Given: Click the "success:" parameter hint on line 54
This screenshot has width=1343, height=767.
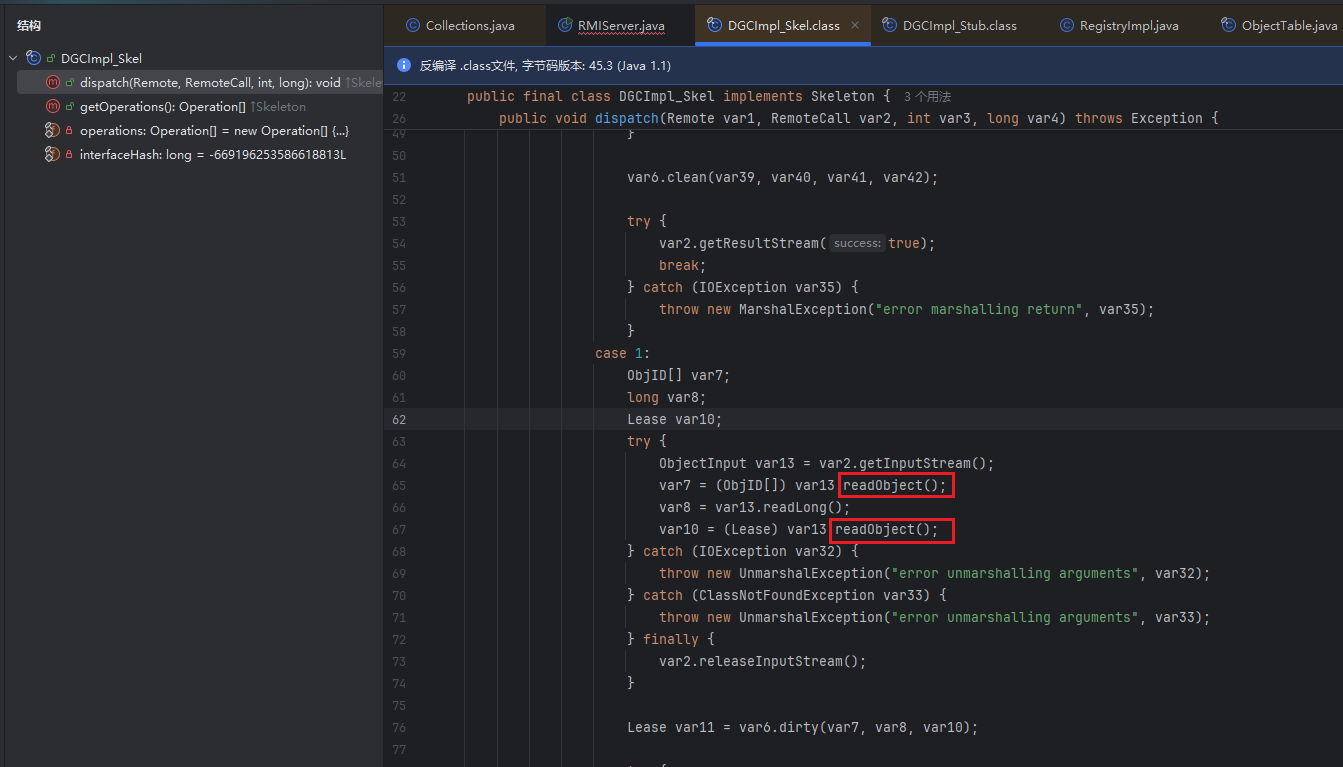Looking at the screenshot, I should (857, 243).
